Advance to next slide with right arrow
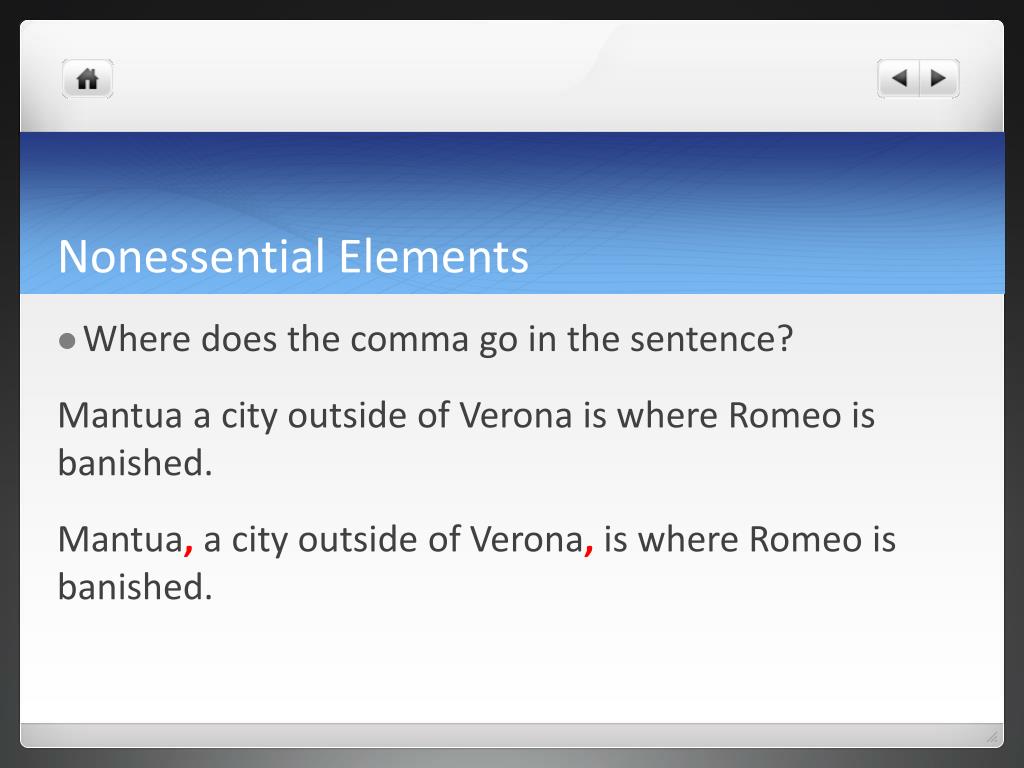Viewport: 1024px width, 768px height. [x=939, y=79]
